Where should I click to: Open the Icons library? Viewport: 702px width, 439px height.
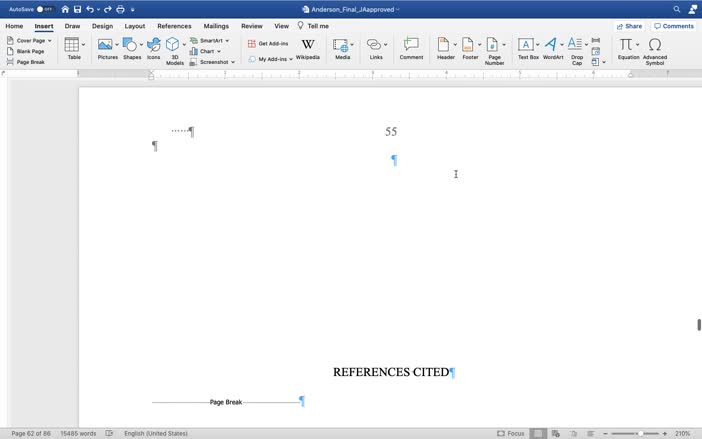click(154, 48)
